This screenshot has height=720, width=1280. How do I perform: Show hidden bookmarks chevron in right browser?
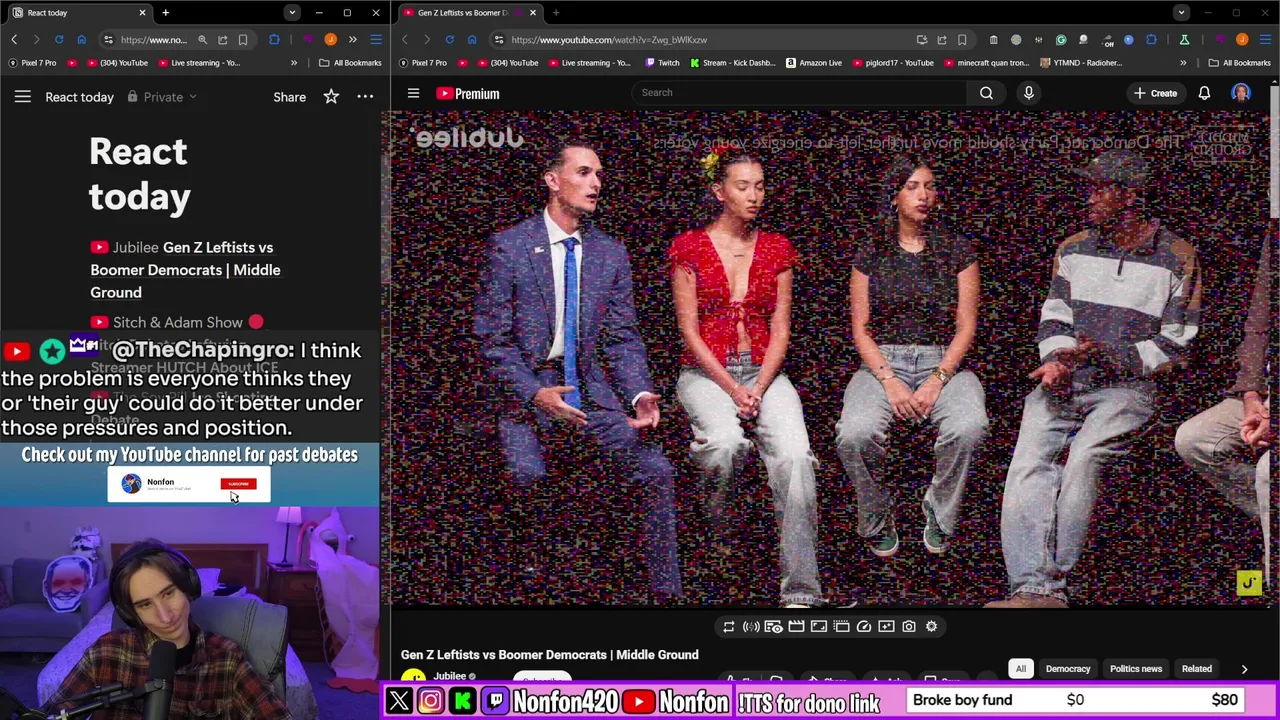pyautogui.click(x=1183, y=63)
